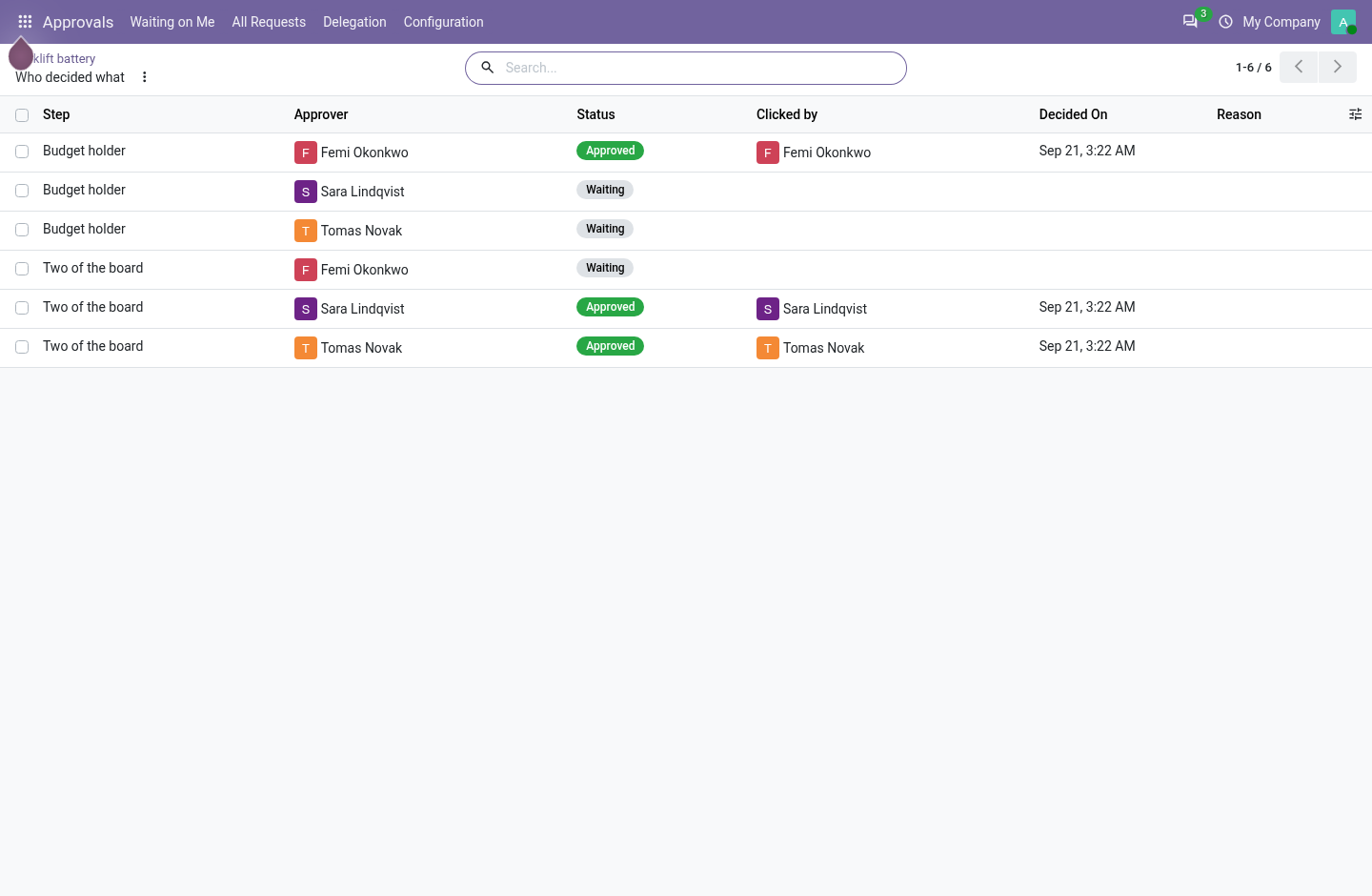Tick checkbox for Budget holder Sara Lindqvist row
This screenshot has width=1372, height=896.
click(22, 191)
